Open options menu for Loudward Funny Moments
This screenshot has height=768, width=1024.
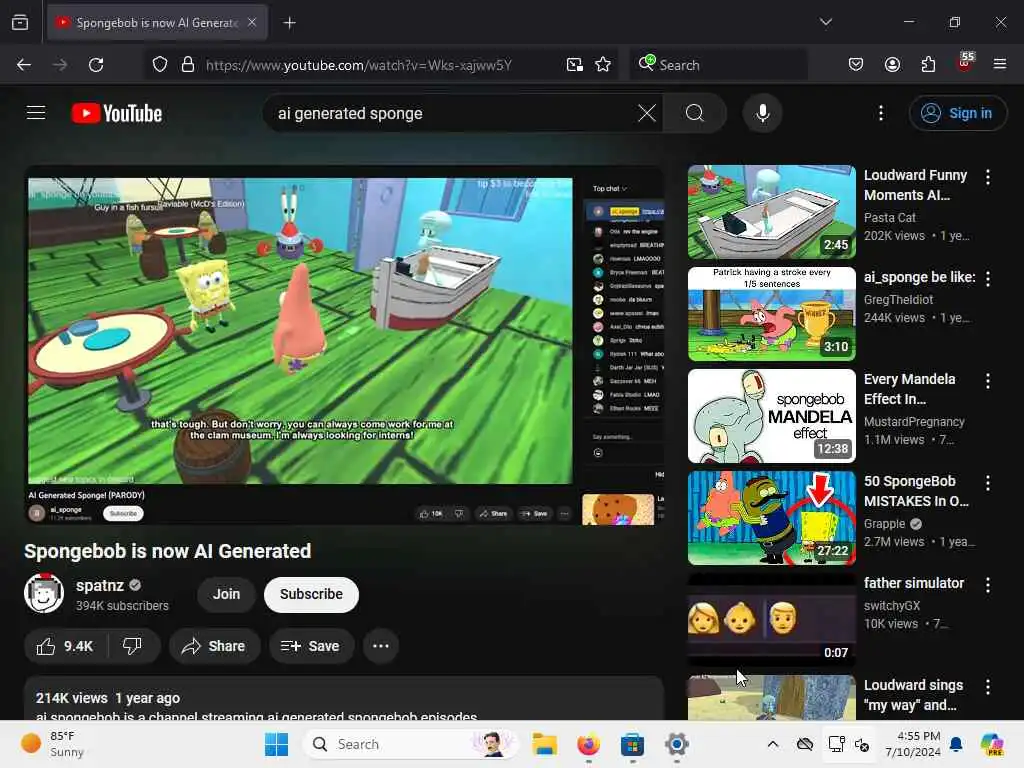coord(988,176)
